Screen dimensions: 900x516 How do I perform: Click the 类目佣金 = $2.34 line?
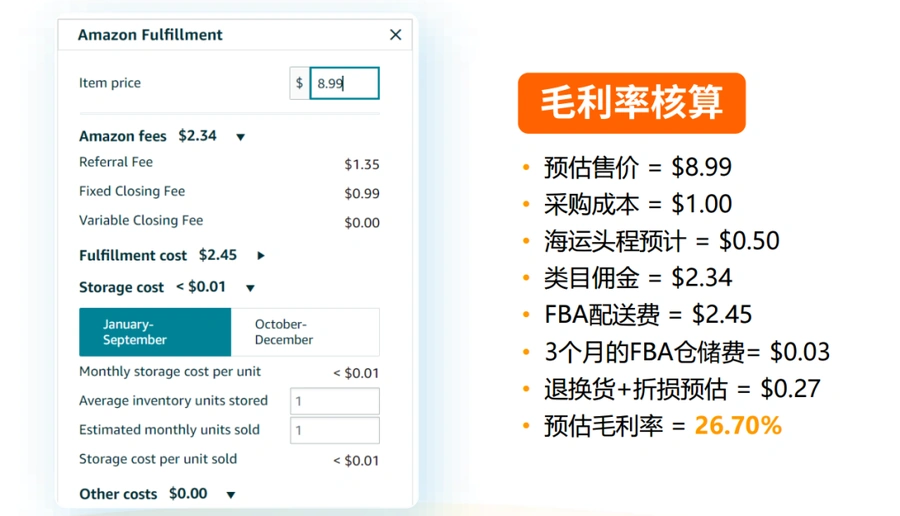click(x=638, y=278)
